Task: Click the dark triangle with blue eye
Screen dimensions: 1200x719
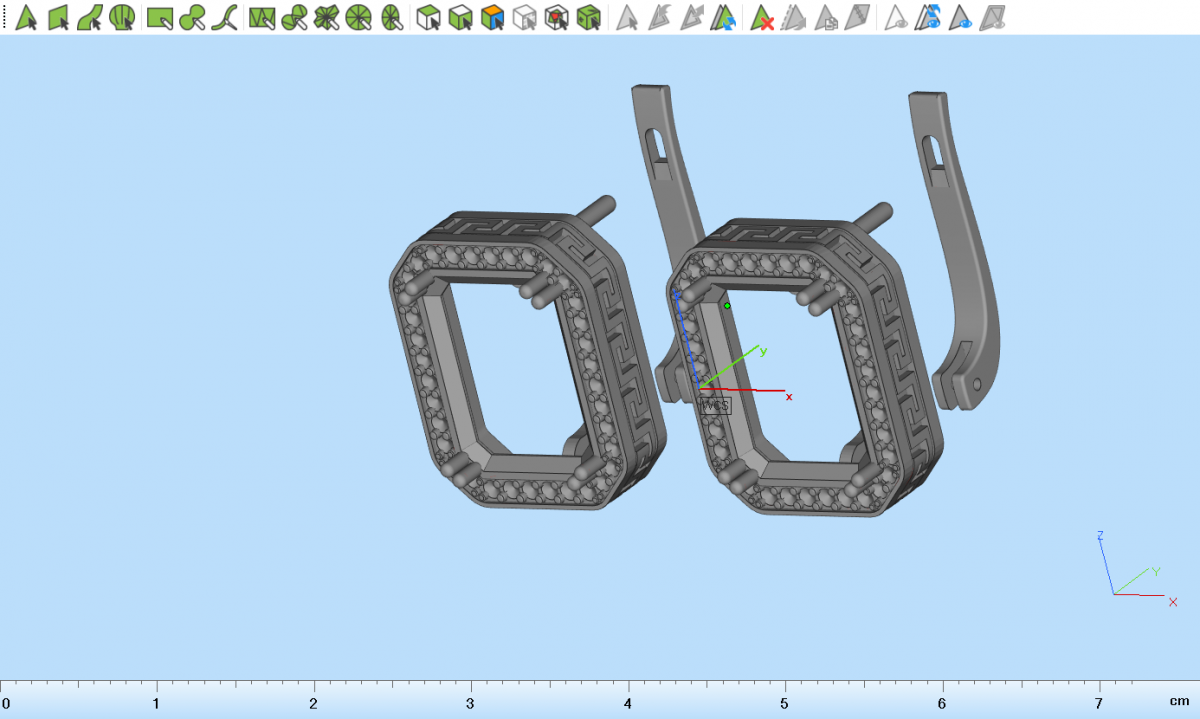Action: [x=961, y=17]
